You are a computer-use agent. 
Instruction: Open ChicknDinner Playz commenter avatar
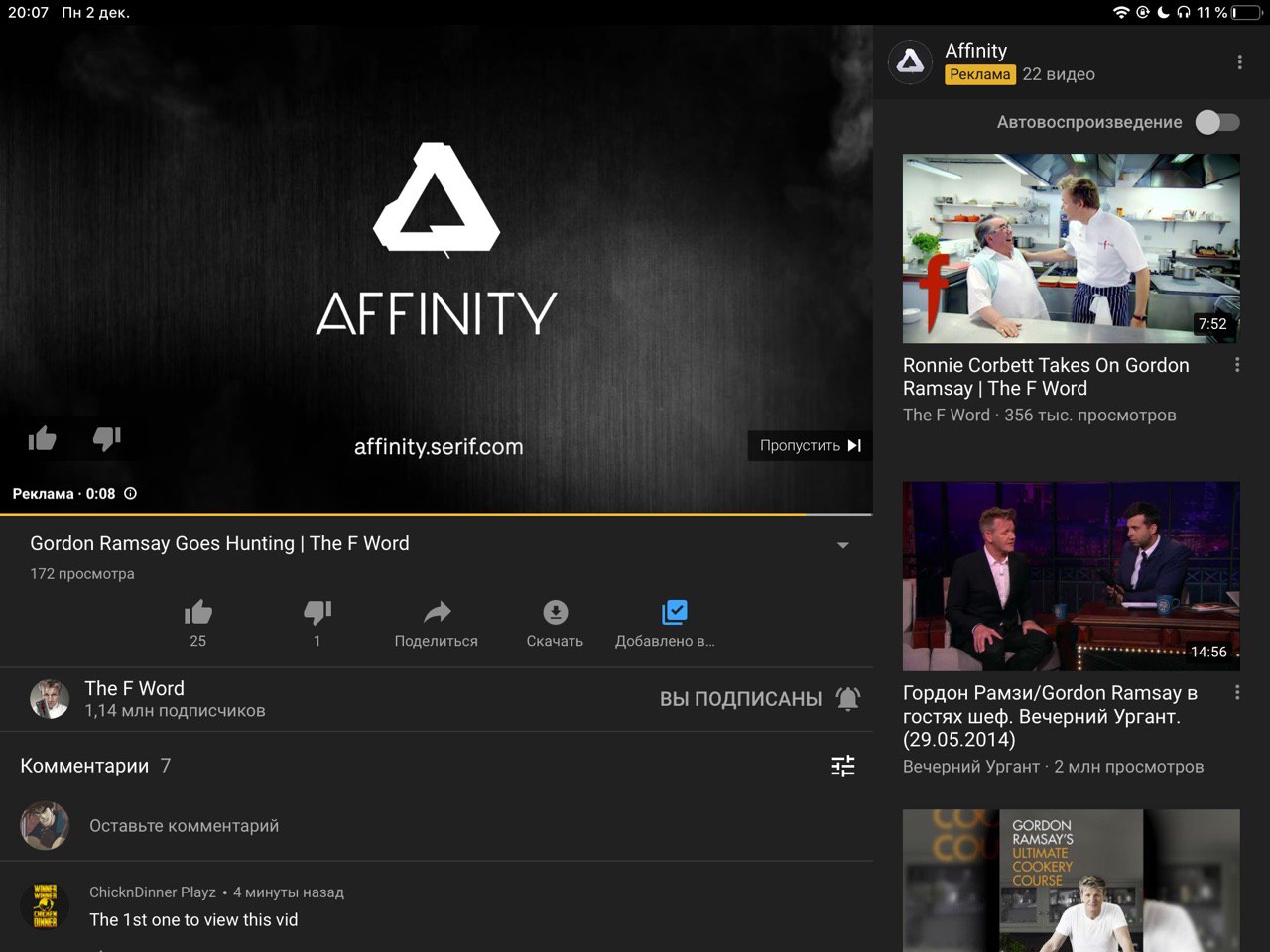pyautogui.click(x=46, y=906)
